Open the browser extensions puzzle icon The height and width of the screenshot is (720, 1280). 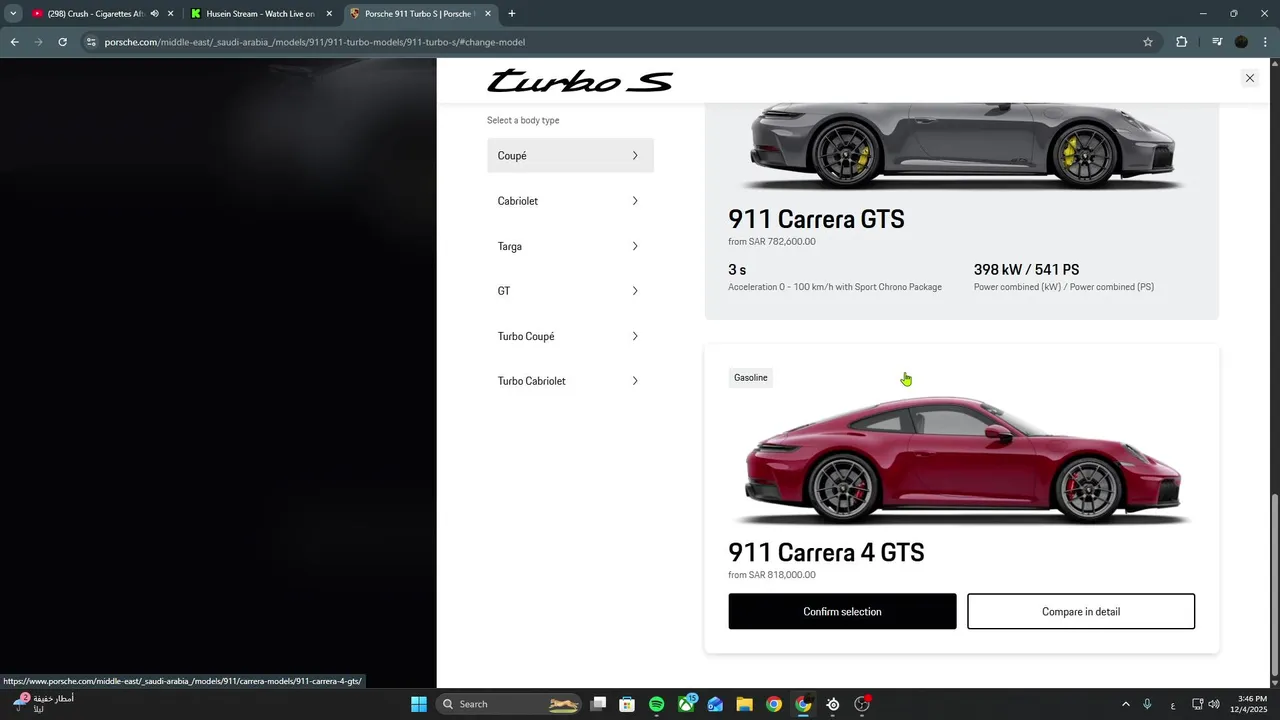click(1182, 42)
